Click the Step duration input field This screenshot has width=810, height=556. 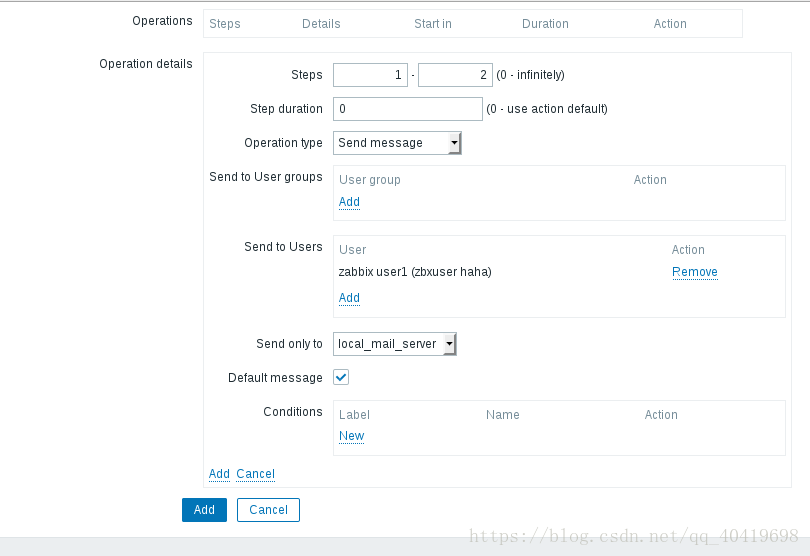tap(408, 109)
